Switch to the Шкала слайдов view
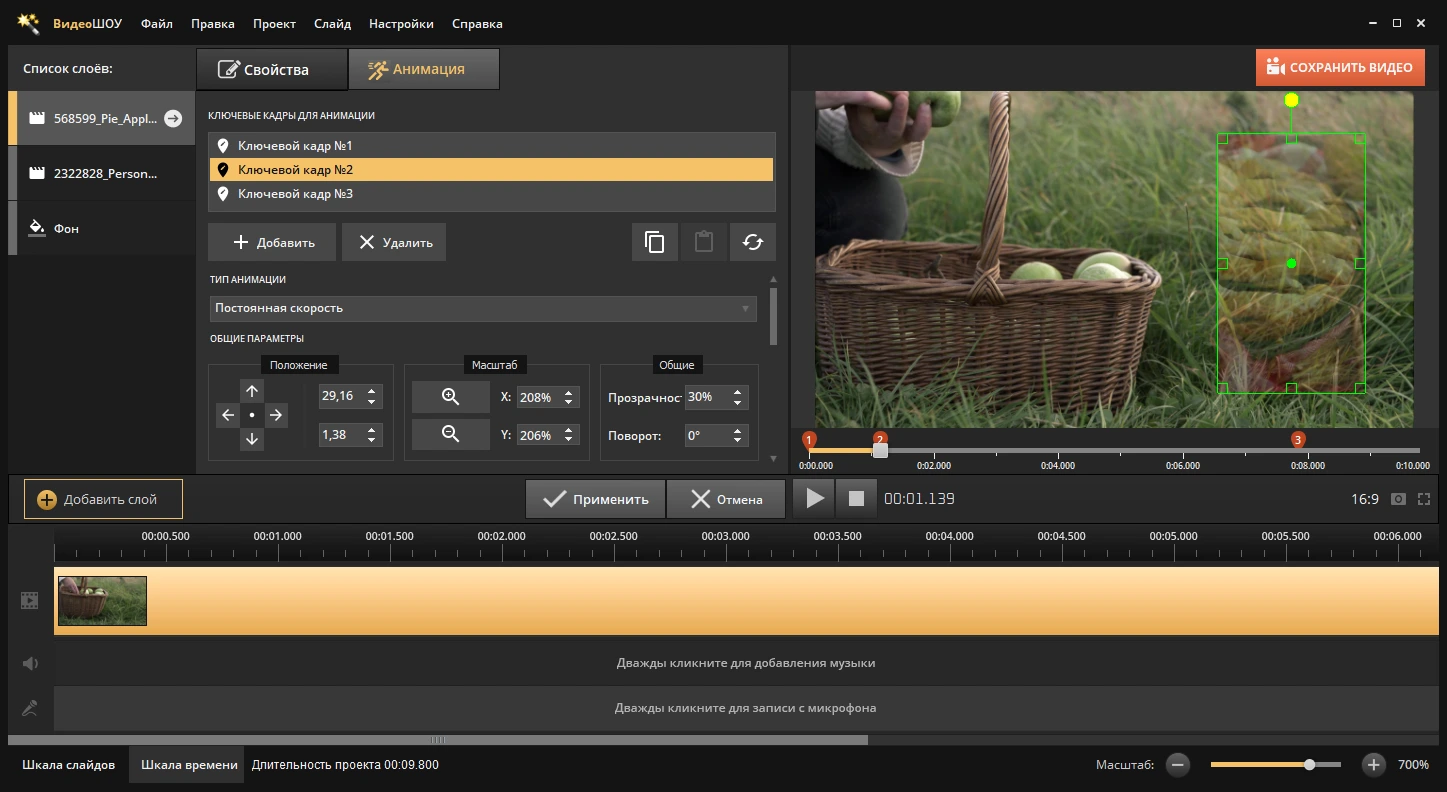The width and height of the screenshot is (1447, 792). [69, 765]
